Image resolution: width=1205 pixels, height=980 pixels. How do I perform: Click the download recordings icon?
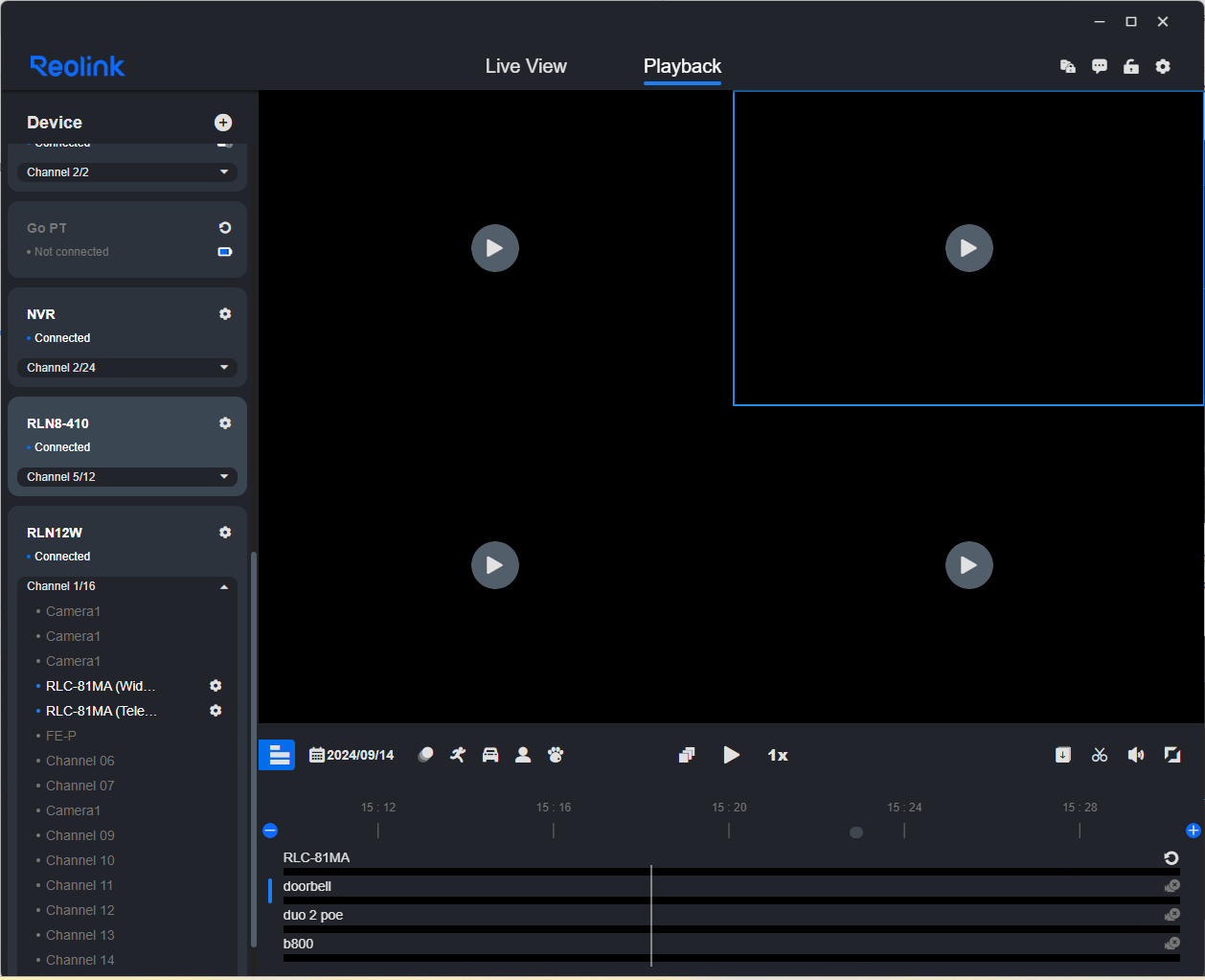coord(1063,755)
